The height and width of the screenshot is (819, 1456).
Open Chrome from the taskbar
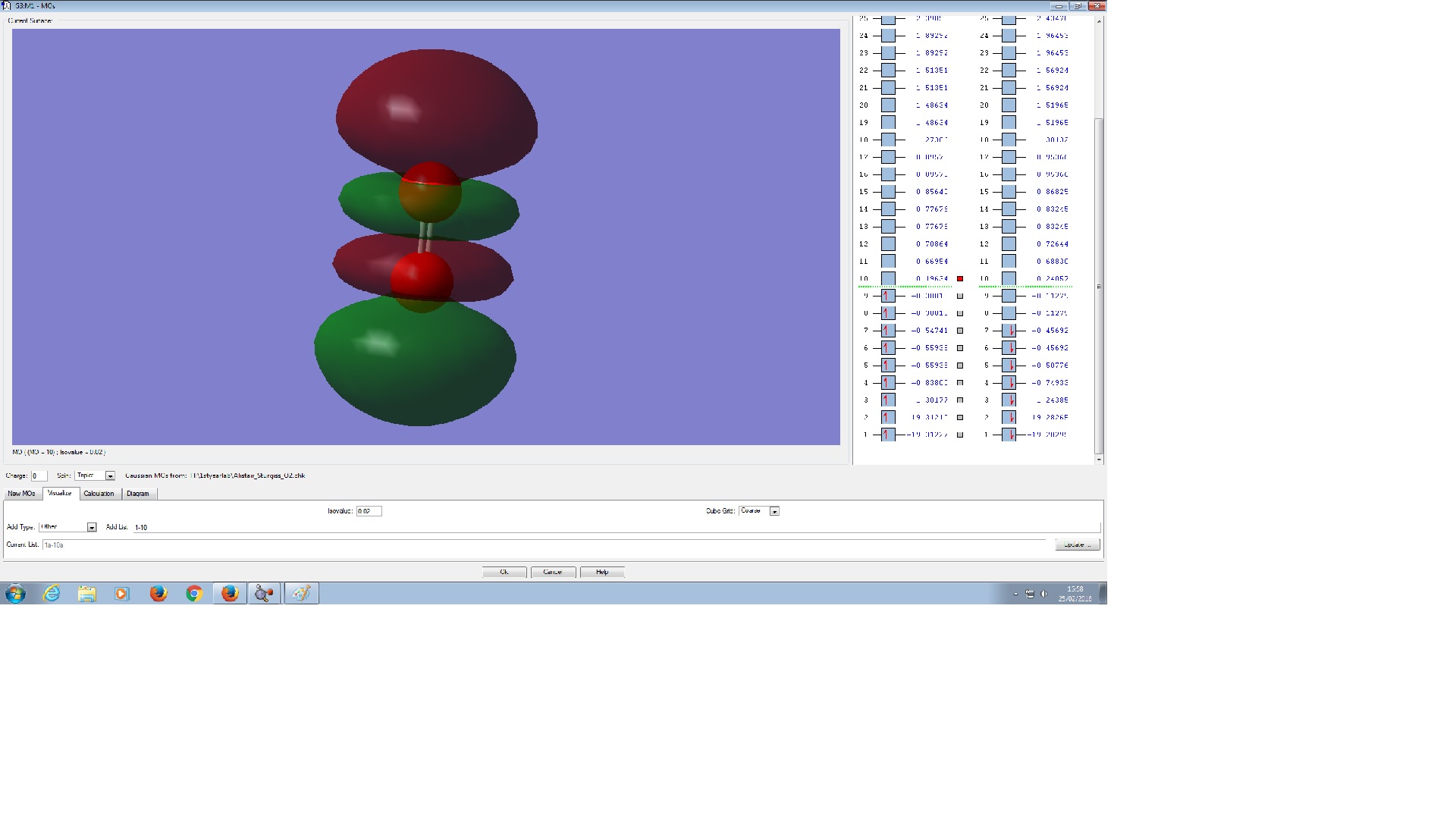194,594
